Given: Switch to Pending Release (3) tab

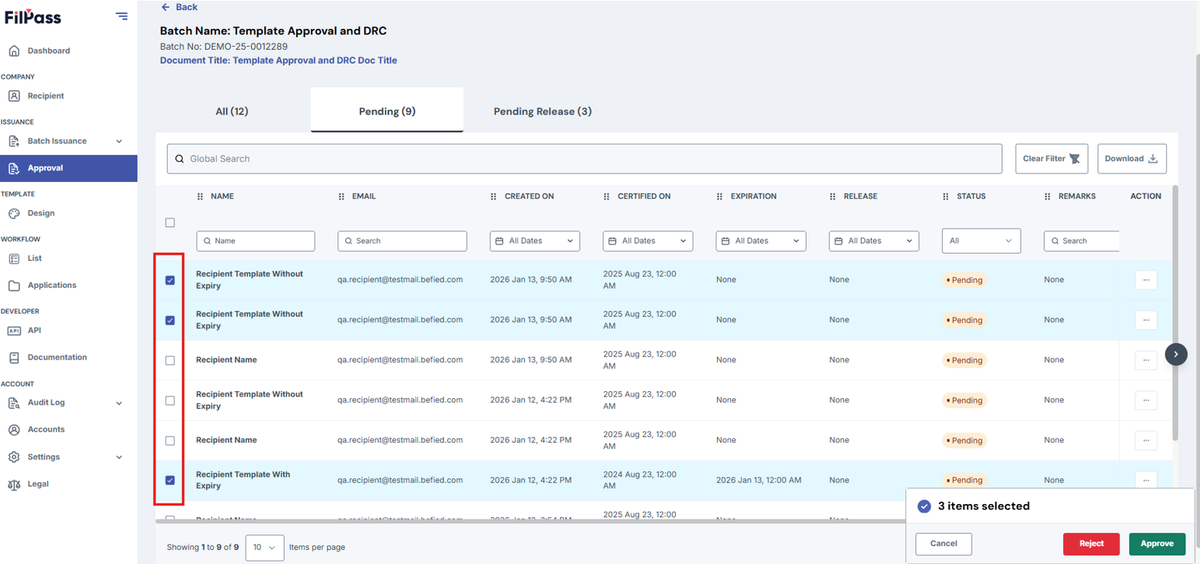Looking at the screenshot, I should pos(543,111).
